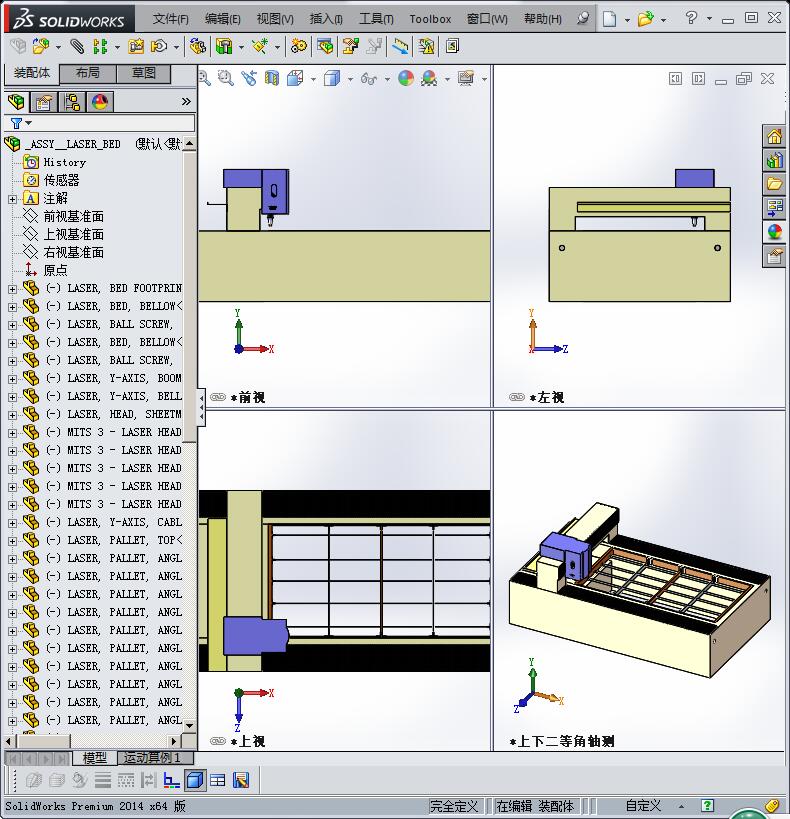Select the 前视基准面 plane in tree
The height and width of the screenshot is (819, 790).
click(73, 216)
